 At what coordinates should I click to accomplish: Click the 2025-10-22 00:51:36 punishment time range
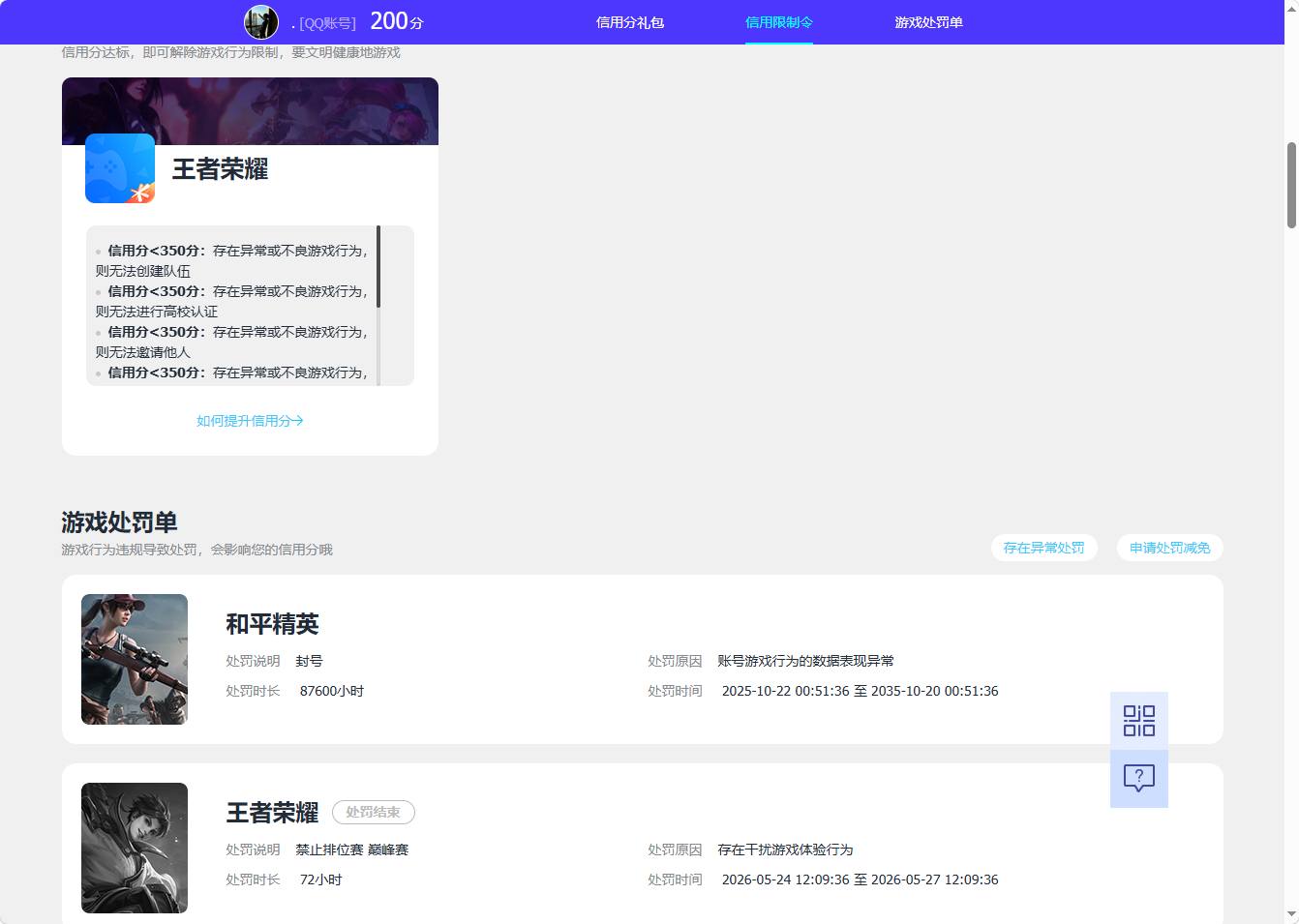pyautogui.click(x=861, y=691)
